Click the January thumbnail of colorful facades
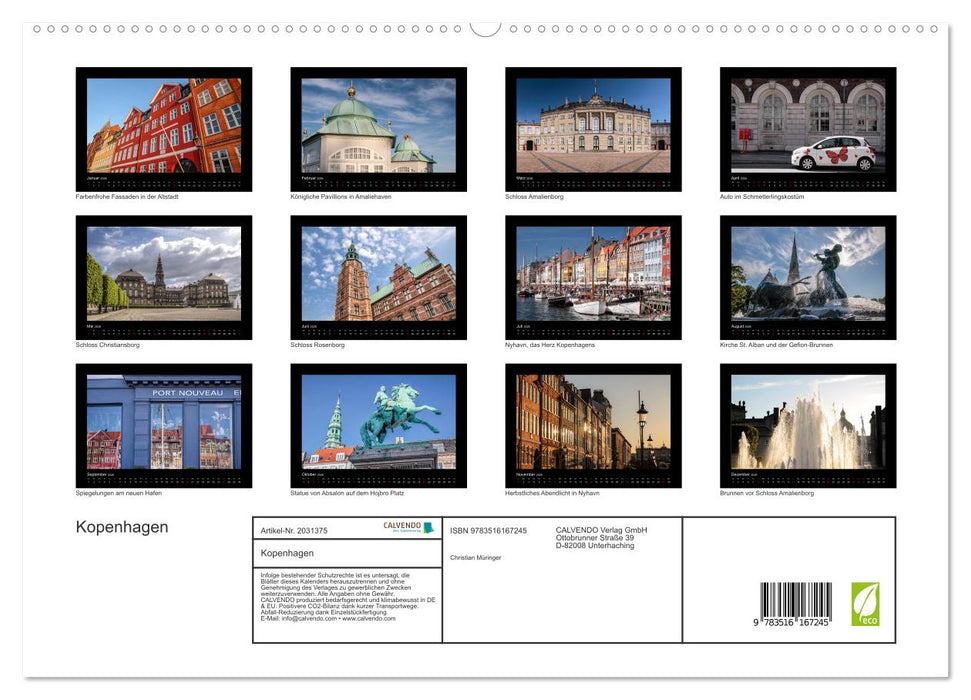Image resolution: width=971 pixels, height=700 pixels. coord(164,130)
